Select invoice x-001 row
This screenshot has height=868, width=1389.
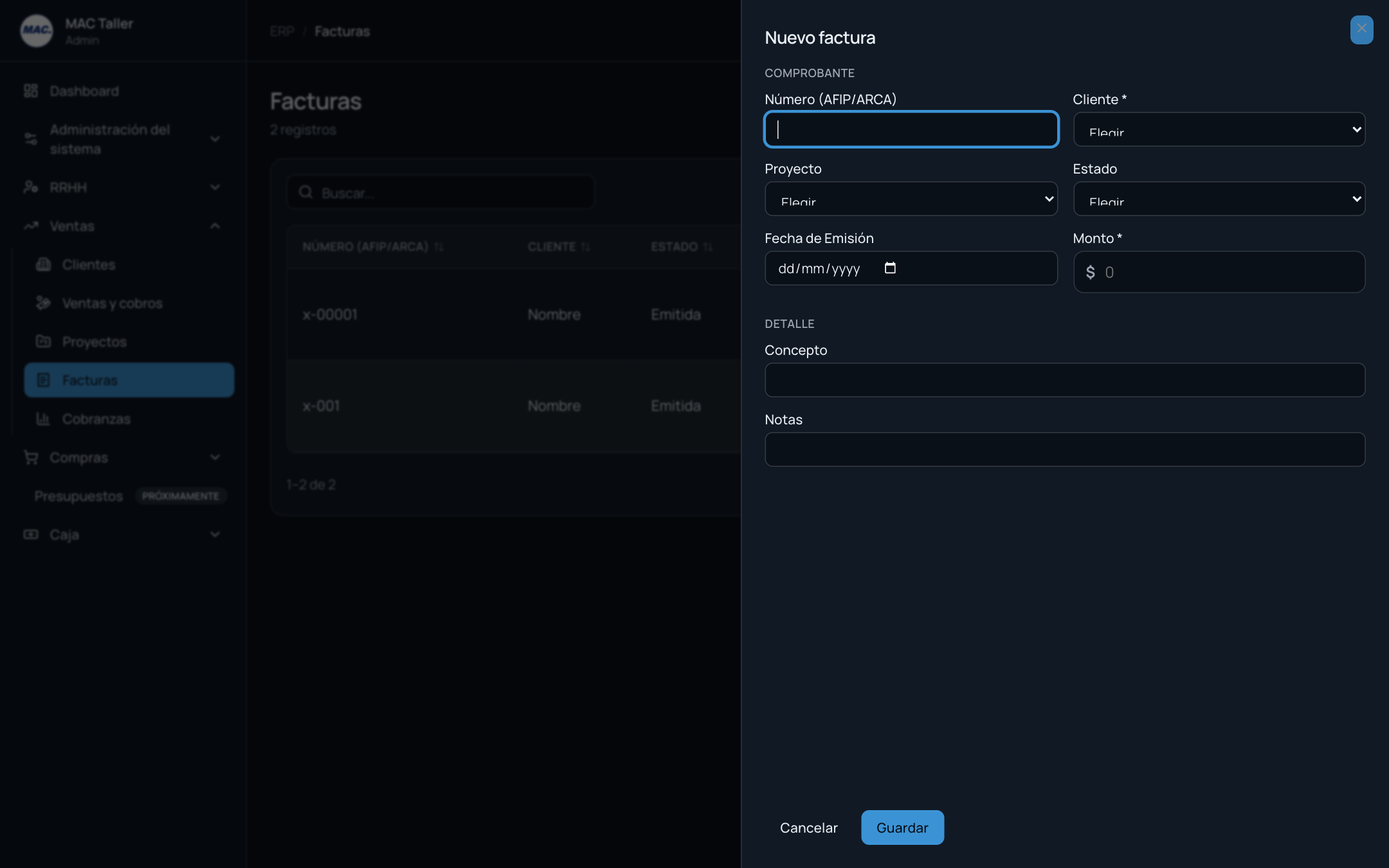(514, 406)
